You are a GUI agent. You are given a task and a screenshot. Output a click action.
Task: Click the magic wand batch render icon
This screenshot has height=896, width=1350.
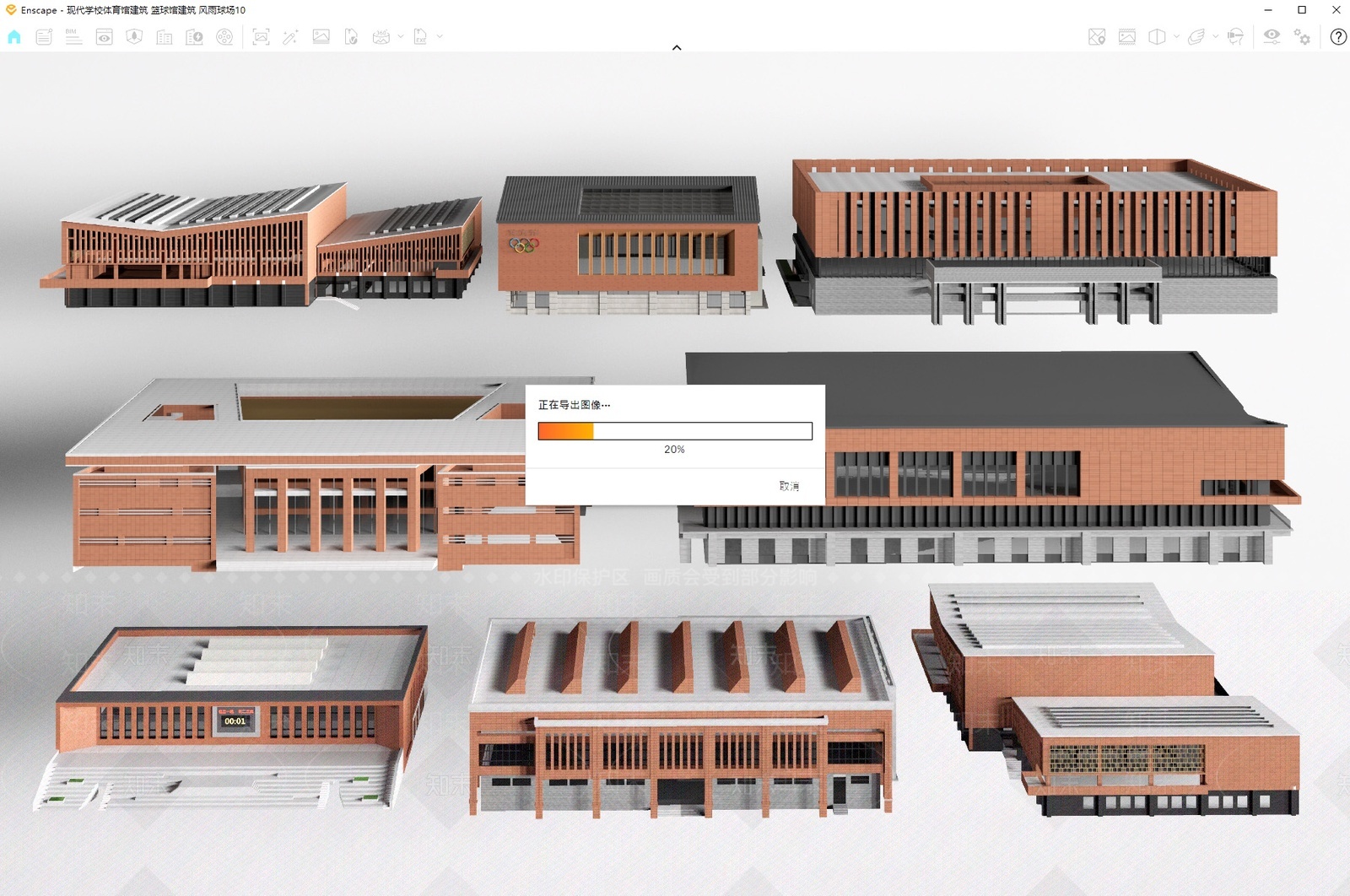coord(290,37)
